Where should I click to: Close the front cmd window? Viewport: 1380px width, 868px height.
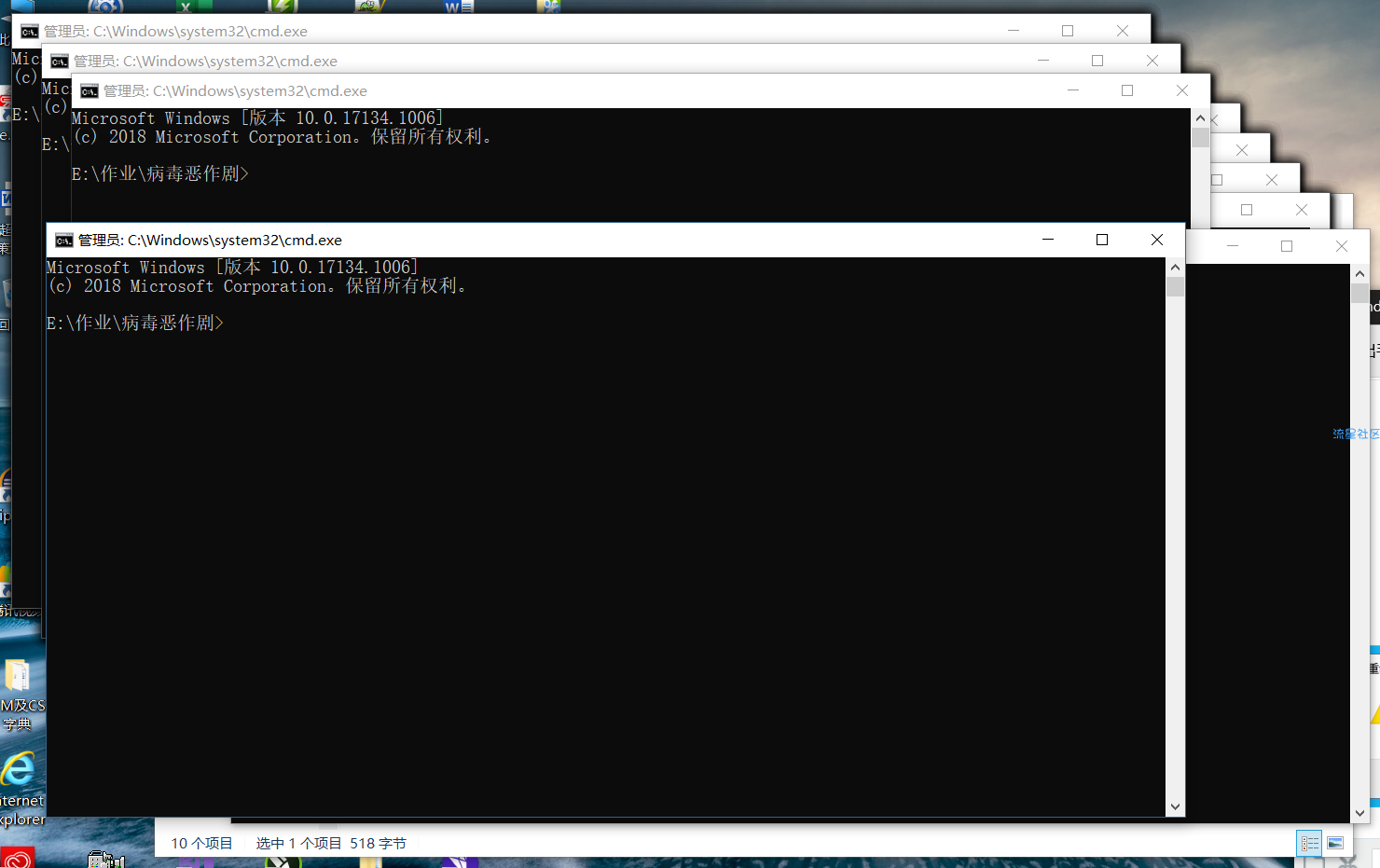click(1157, 240)
